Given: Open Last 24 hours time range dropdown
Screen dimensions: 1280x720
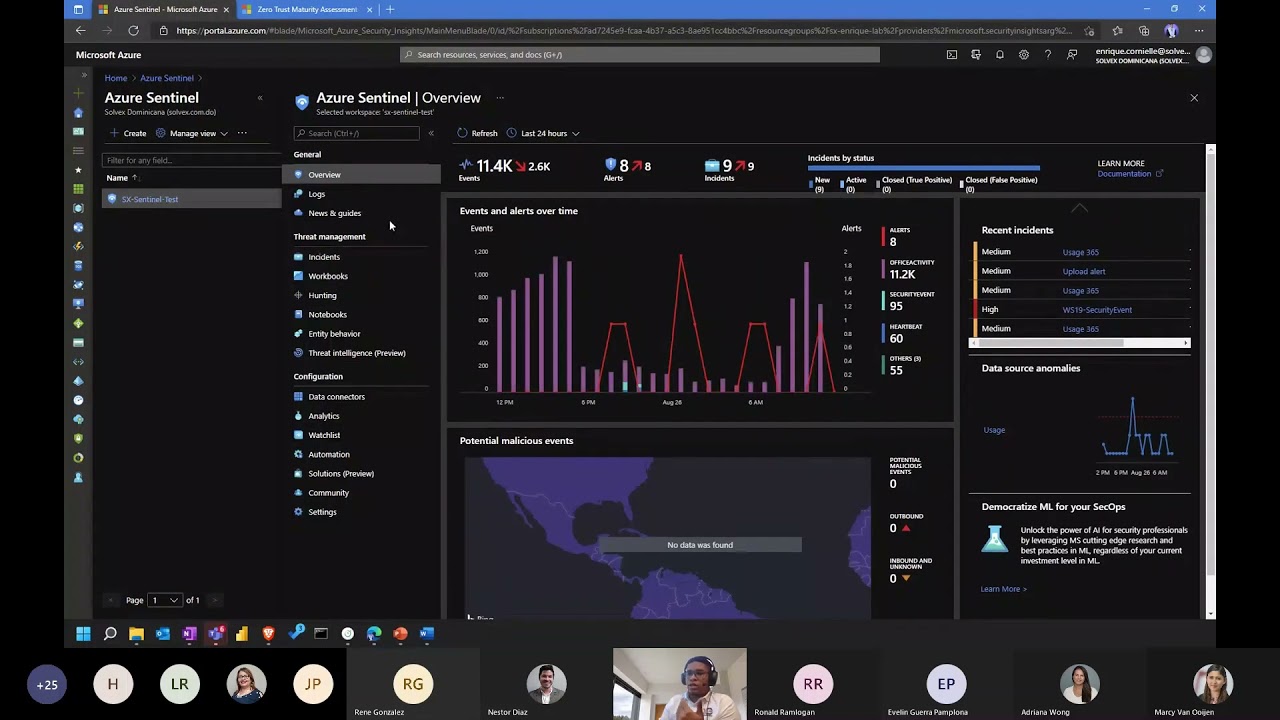Looking at the screenshot, I should point(543,133).
